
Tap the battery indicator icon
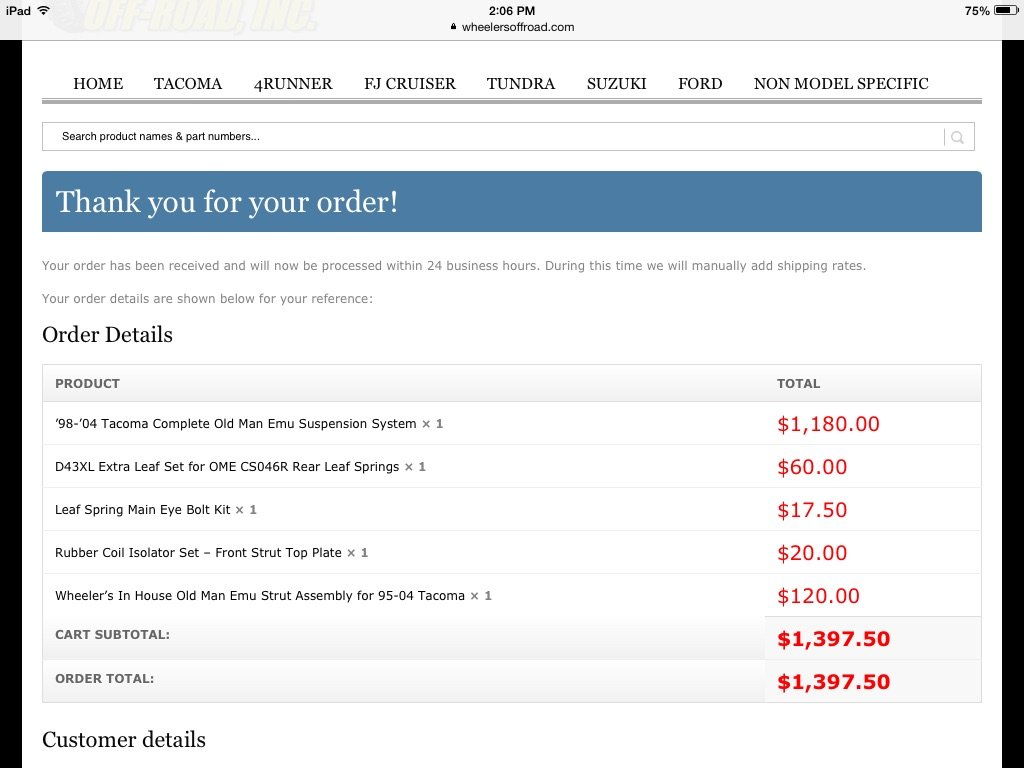[x=1005, y=10]
